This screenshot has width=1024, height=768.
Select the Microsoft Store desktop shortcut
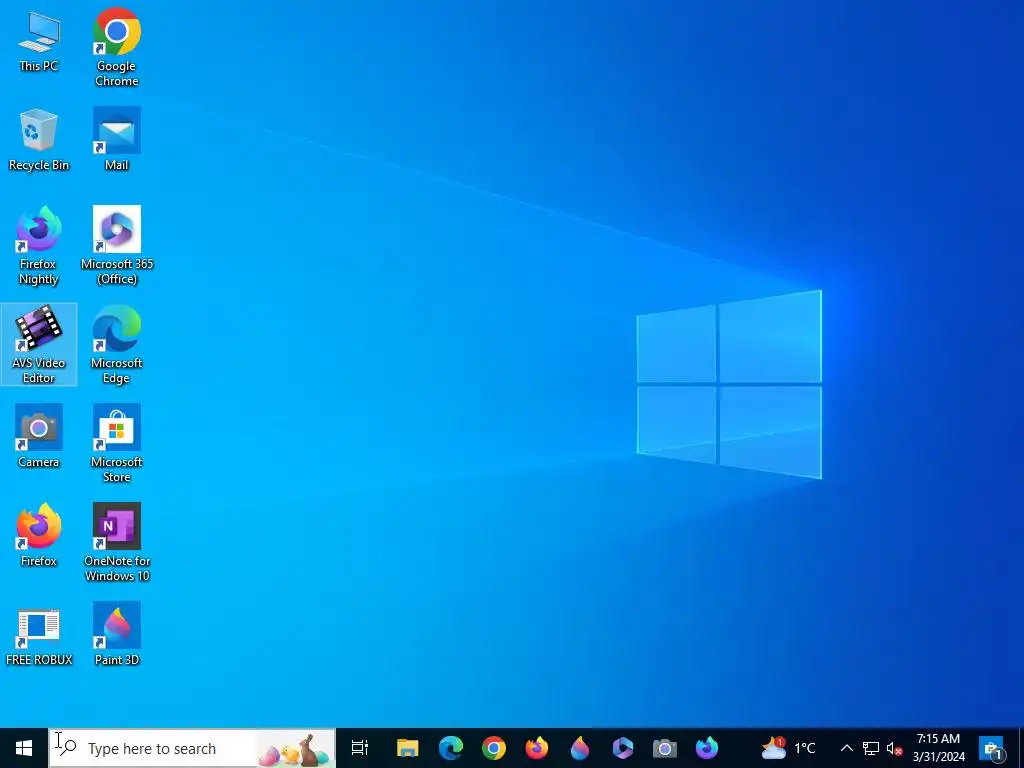pos(117,444)
